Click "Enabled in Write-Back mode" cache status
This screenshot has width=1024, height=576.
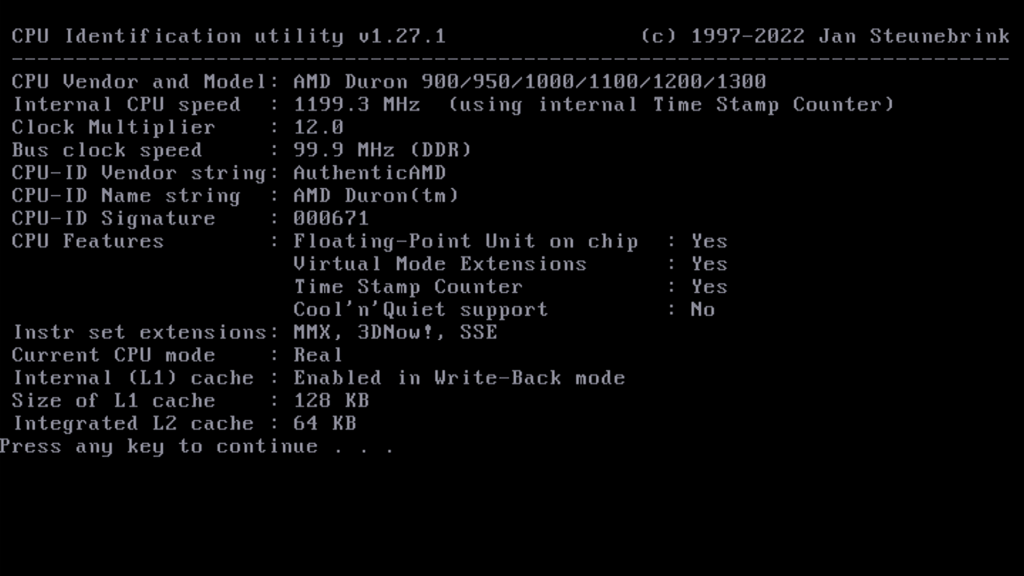[459, 378]
